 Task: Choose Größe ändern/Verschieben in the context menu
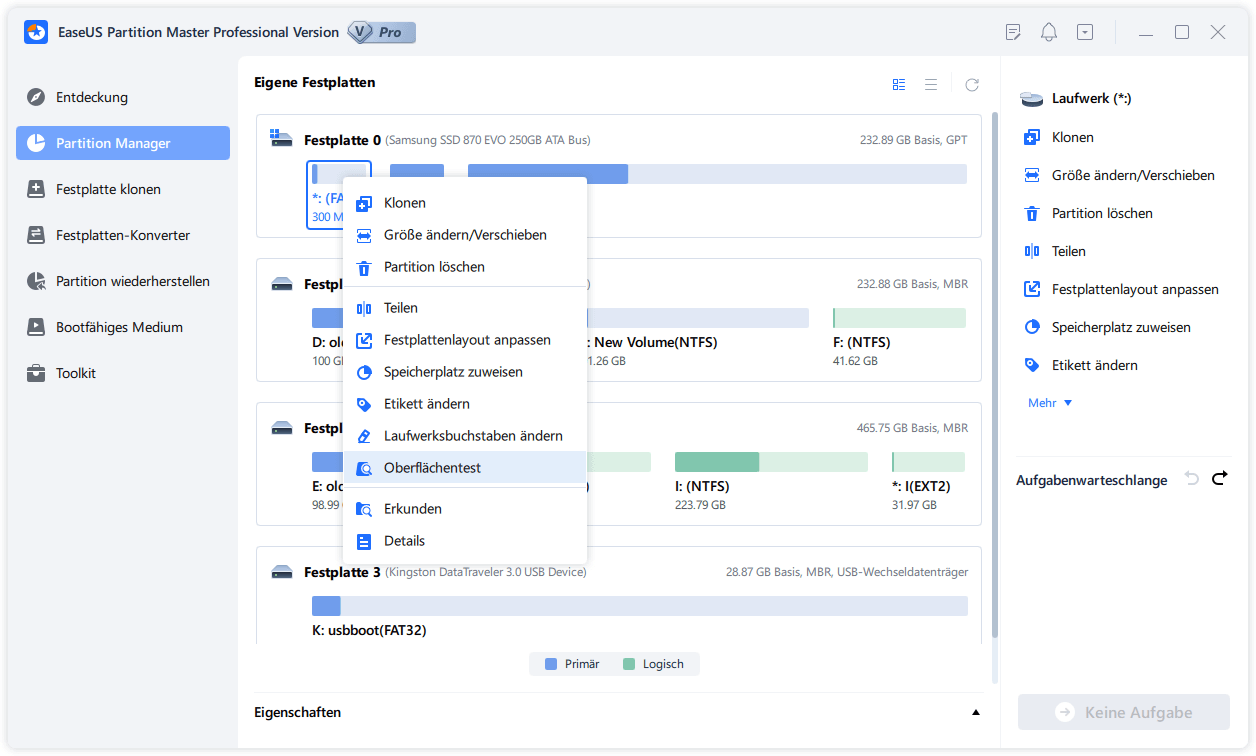point(465,235)
